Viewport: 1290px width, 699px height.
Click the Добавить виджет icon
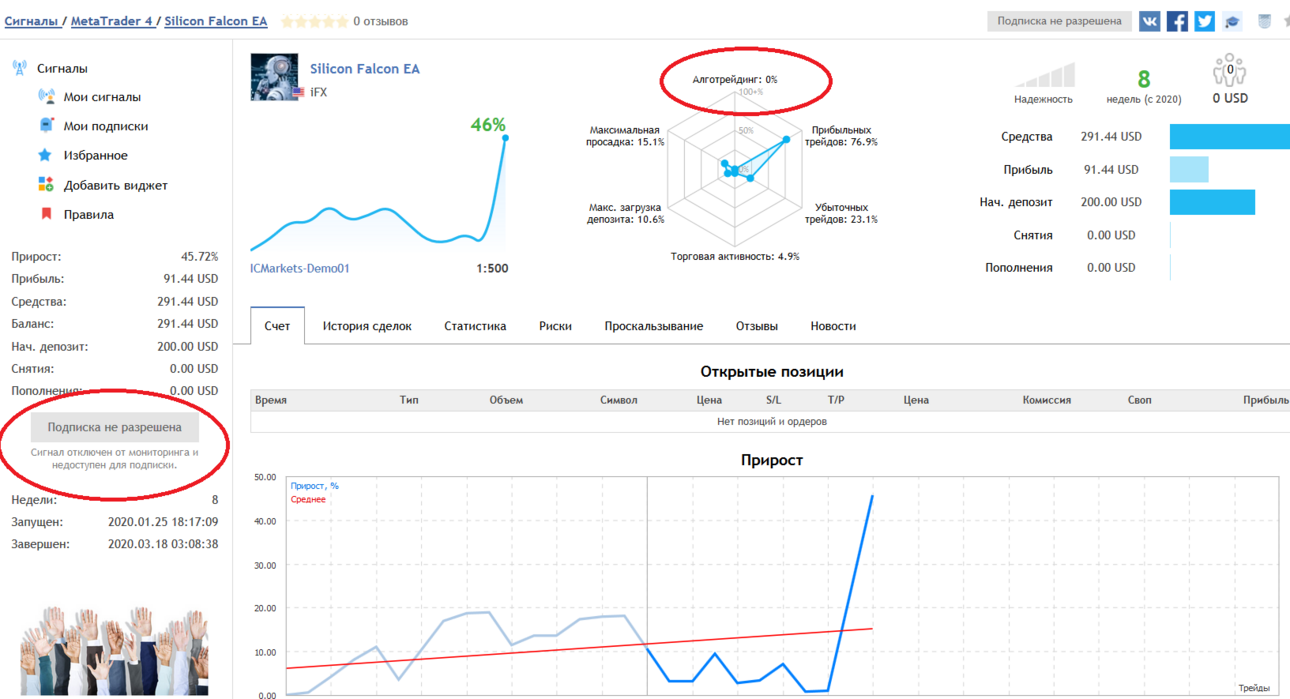click(x=46, y=185)
